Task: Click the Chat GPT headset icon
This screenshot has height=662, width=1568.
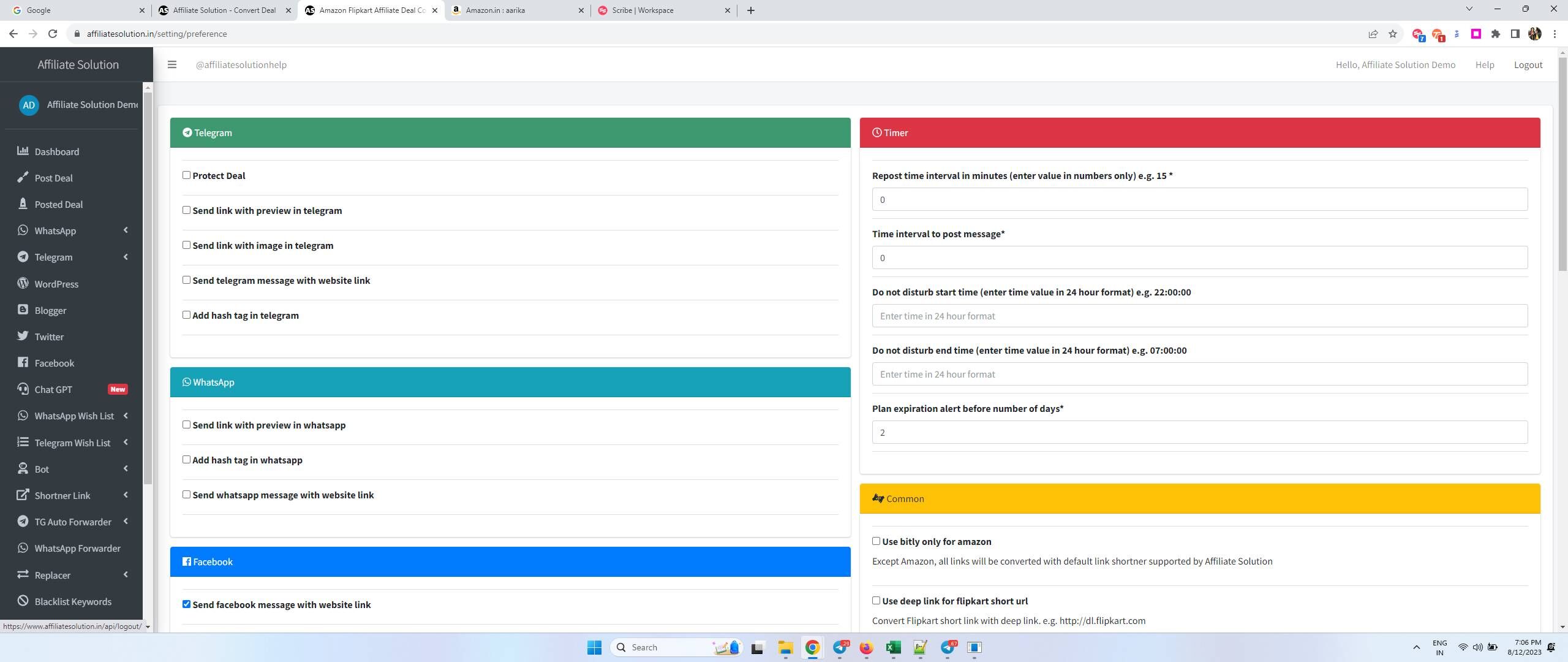Action: pos(23,389)
